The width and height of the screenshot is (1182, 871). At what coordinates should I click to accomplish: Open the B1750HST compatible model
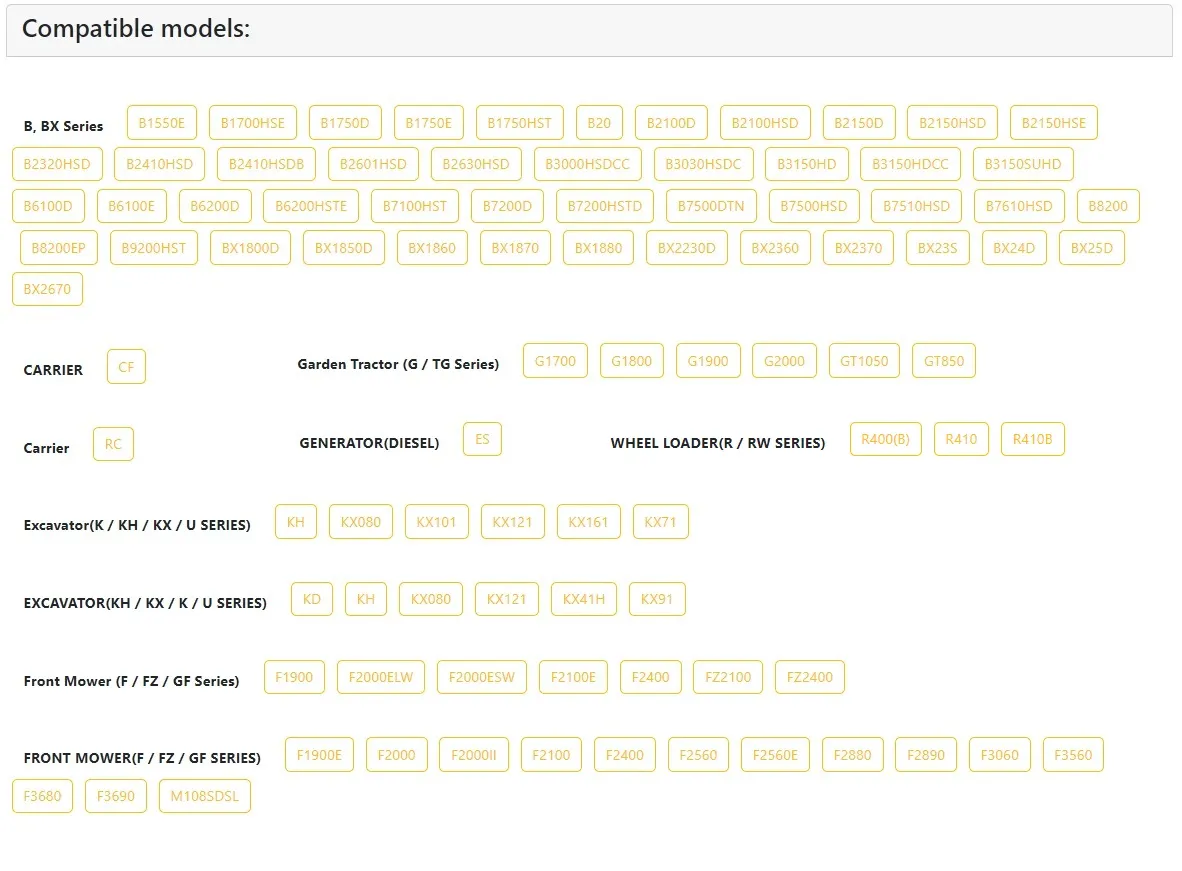click(x=519, y=123)
